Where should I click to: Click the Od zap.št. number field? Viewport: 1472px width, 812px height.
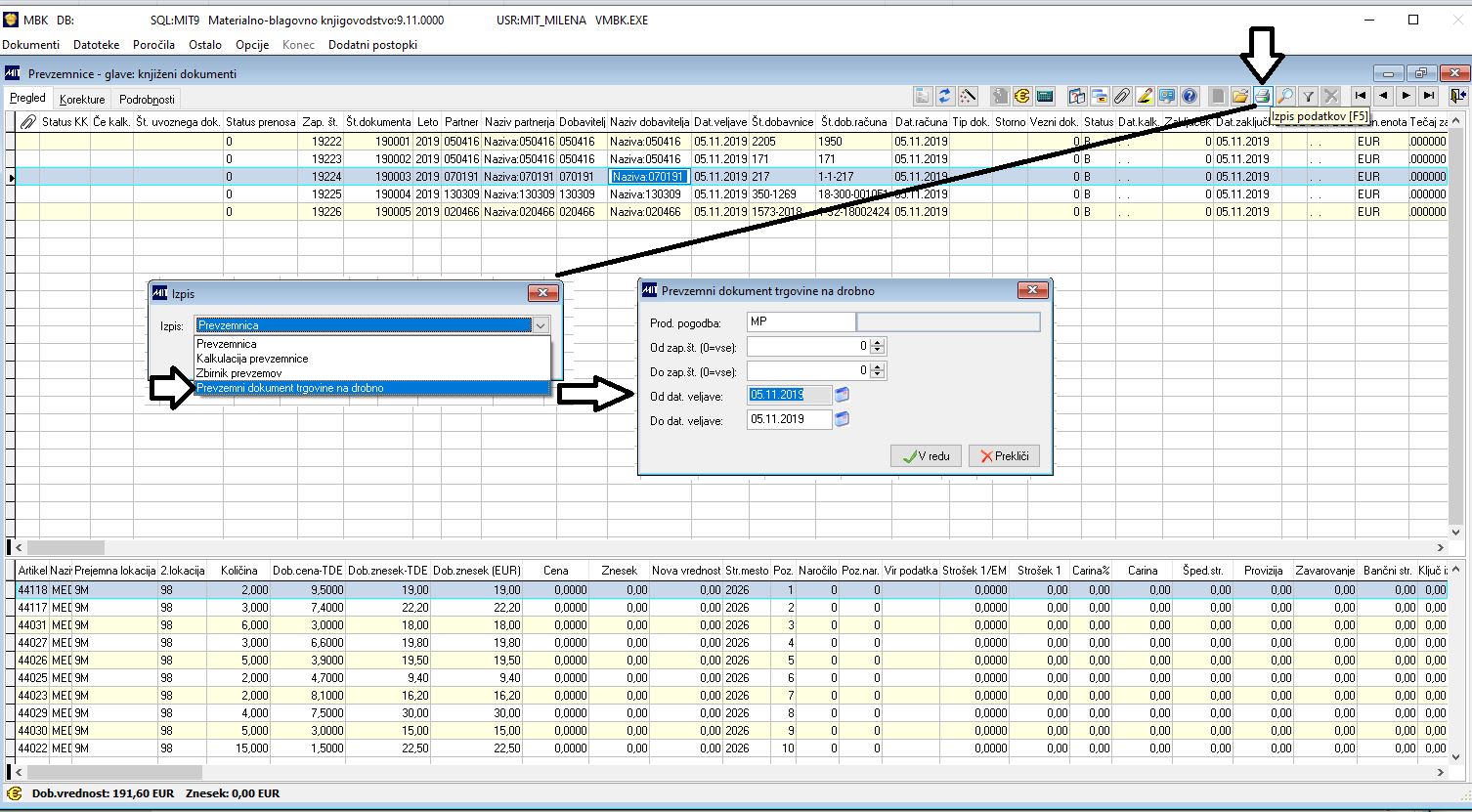click(x=808, y=346)
